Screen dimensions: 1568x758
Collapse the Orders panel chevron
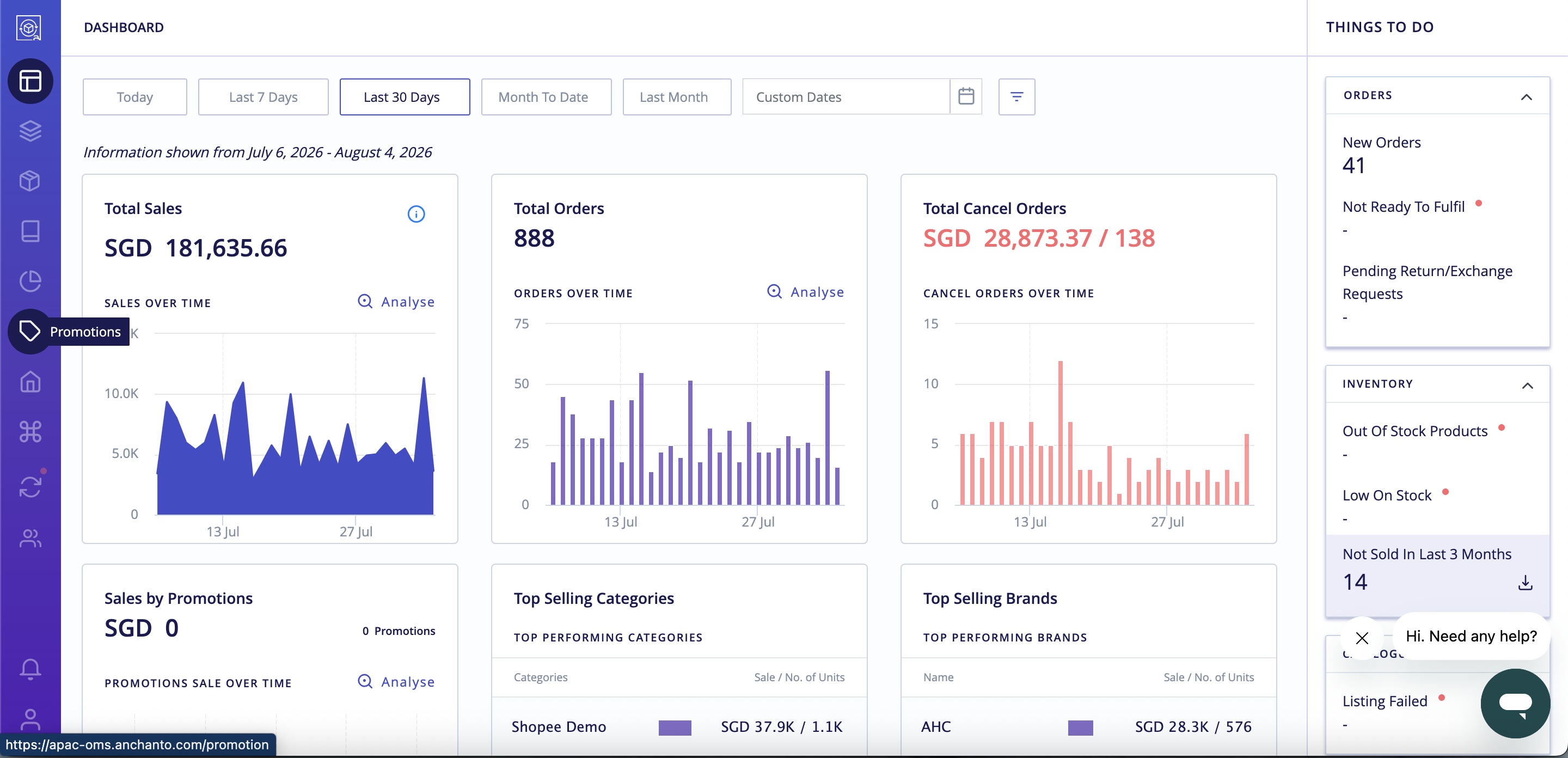tap(1526, 96)
